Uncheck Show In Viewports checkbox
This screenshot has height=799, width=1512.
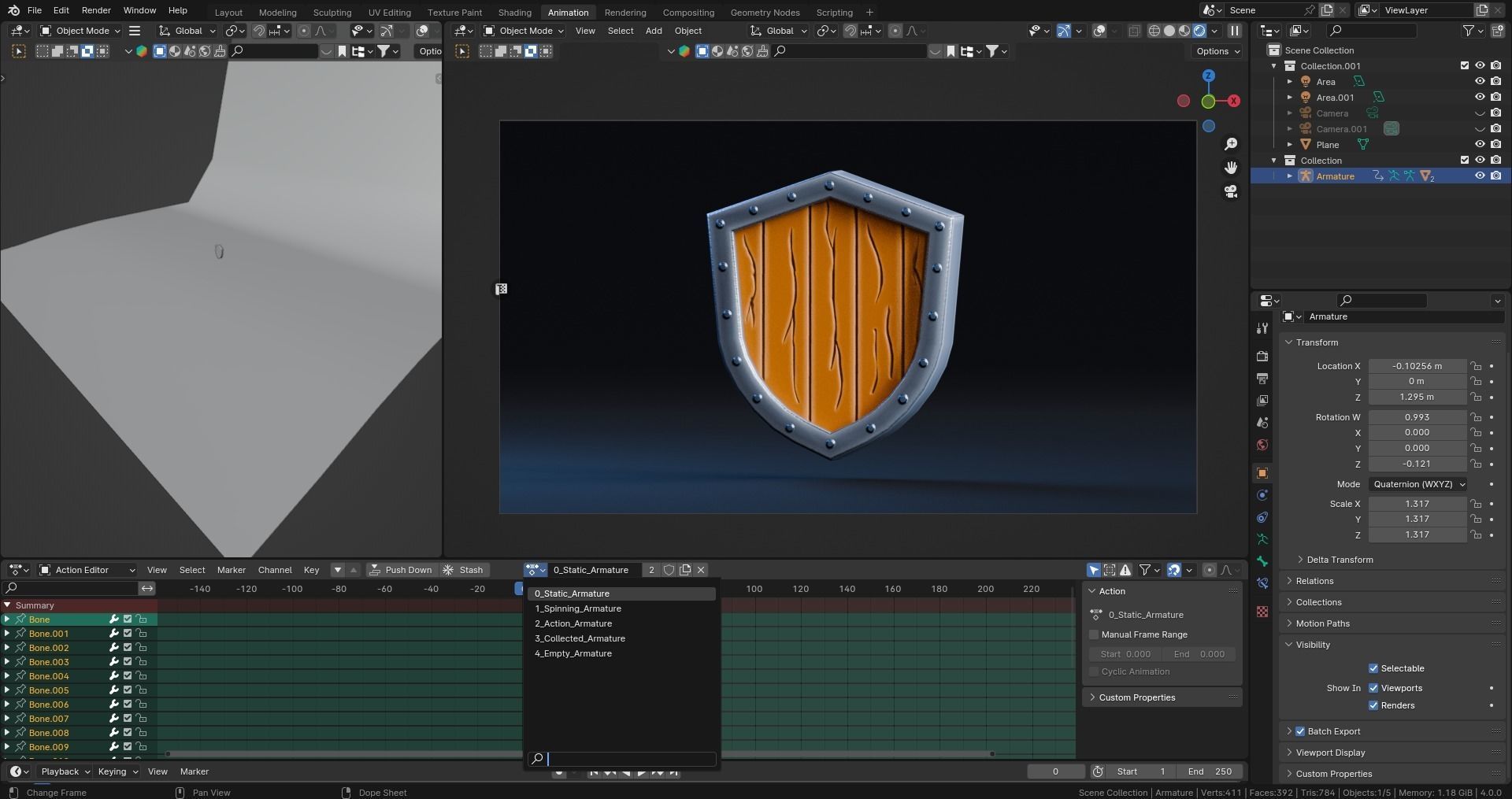coord(1373,688)
